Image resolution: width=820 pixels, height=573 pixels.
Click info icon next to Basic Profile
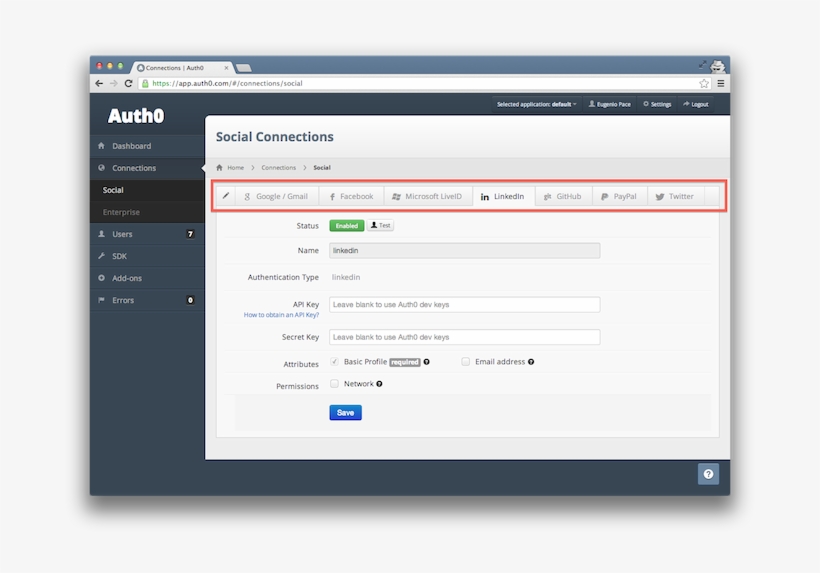coord(427,362)
